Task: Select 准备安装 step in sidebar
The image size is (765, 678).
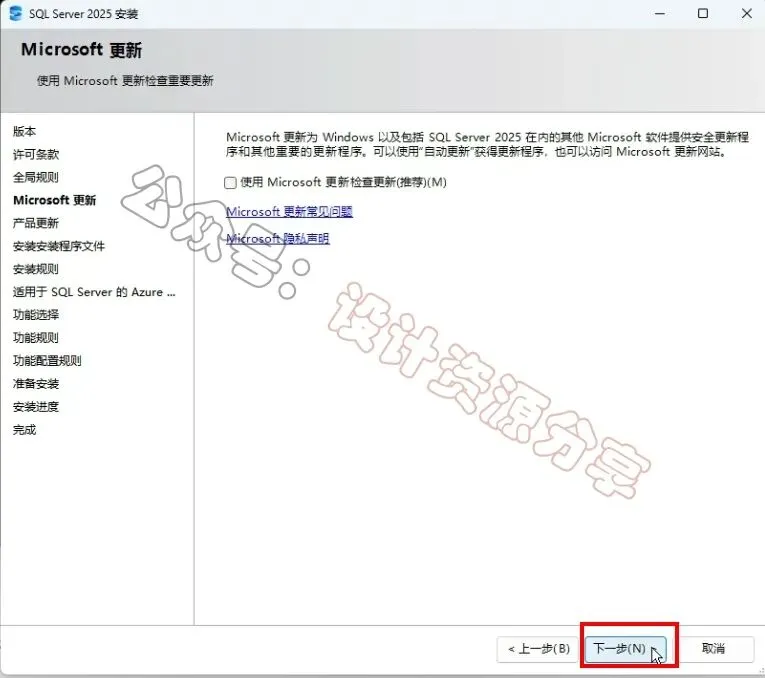Action: tap(36, 384)
